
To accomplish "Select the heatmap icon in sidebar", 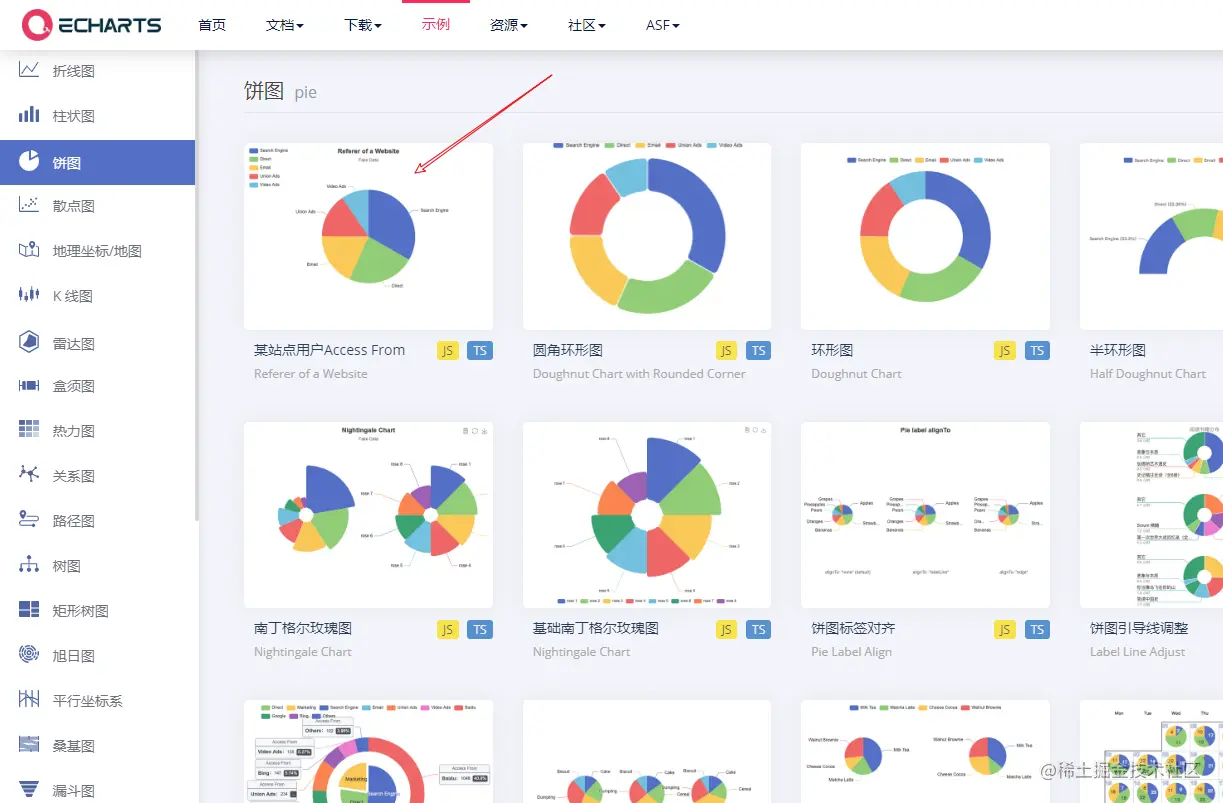I will [x=29, y=430].
